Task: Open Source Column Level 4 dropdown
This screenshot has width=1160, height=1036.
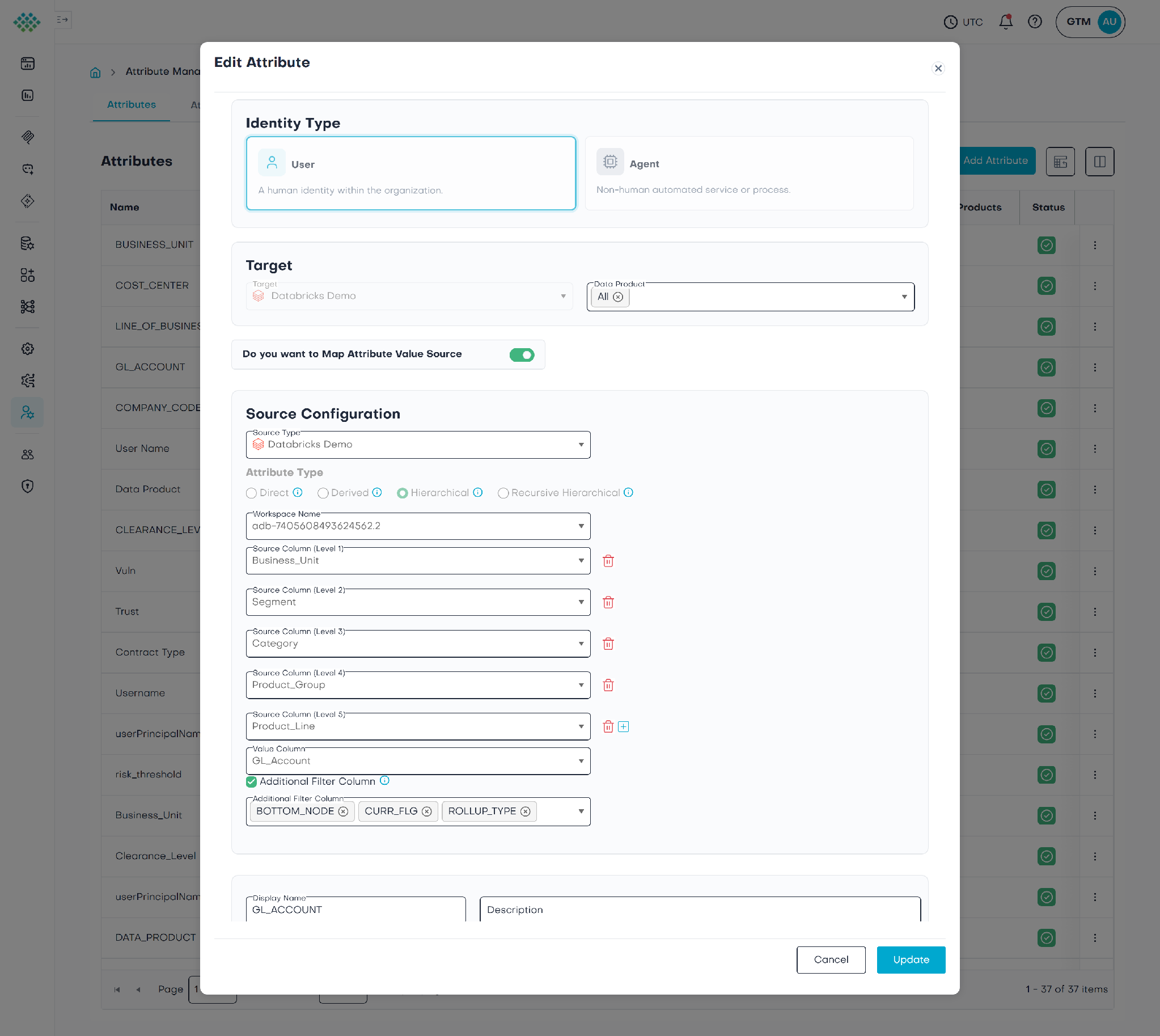Action: [x=418, y=685]
